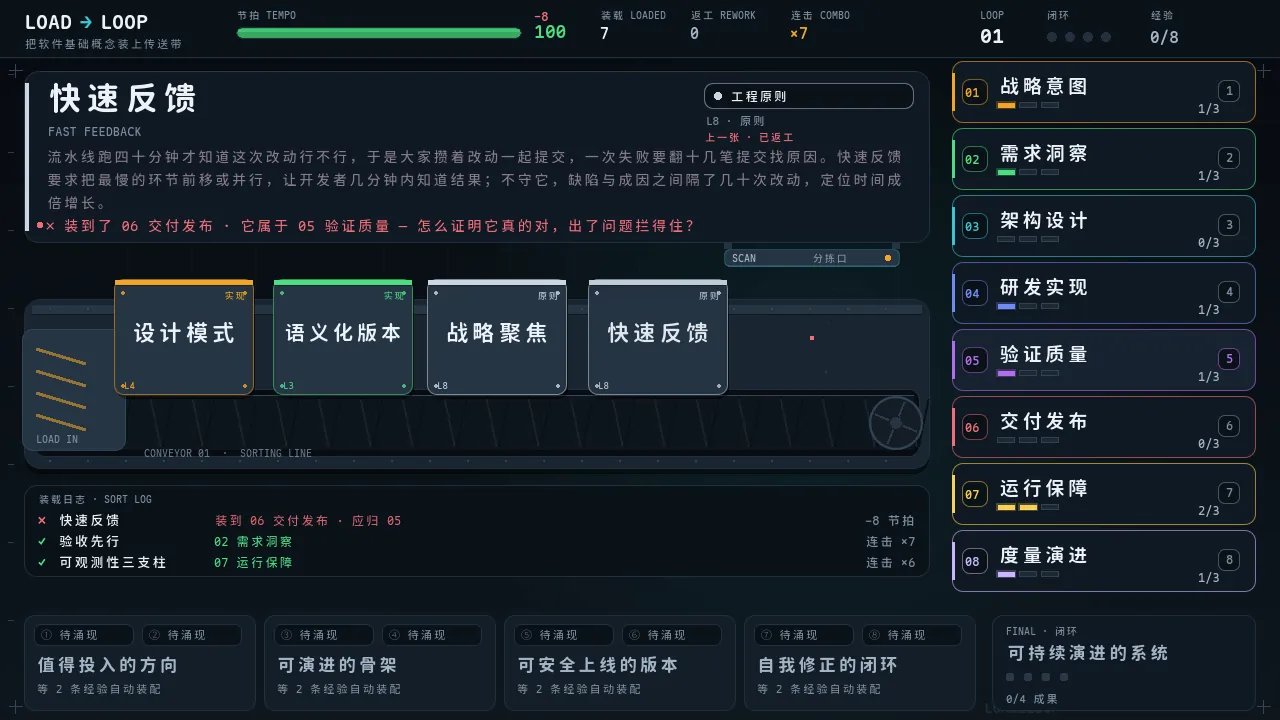Click 连击 ×6 in the sort log

pos(890,562)
